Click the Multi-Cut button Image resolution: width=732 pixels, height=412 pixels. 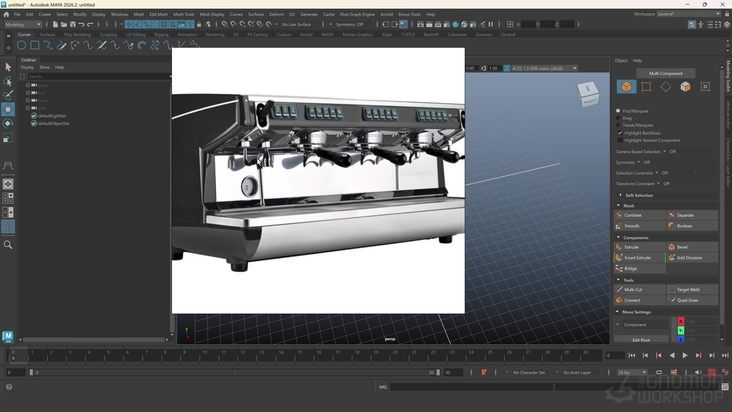pyautogui.click(x=640, y=289)
